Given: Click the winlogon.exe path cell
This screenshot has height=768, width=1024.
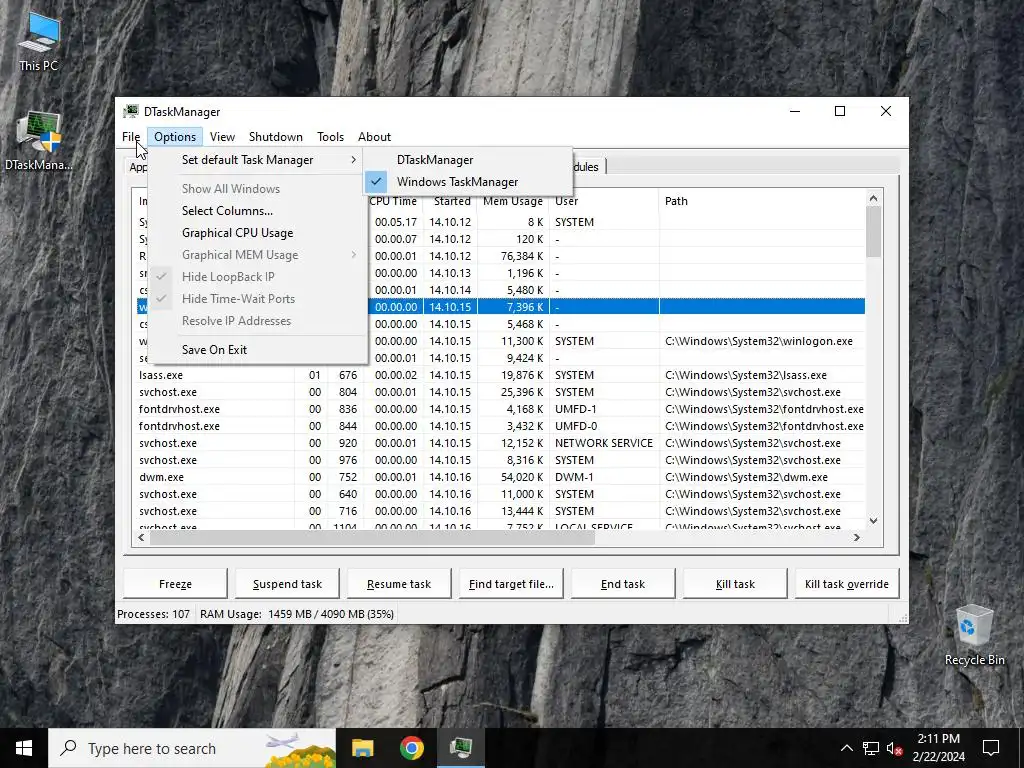Looking at the screenshot, I should (x=759, y=341).
